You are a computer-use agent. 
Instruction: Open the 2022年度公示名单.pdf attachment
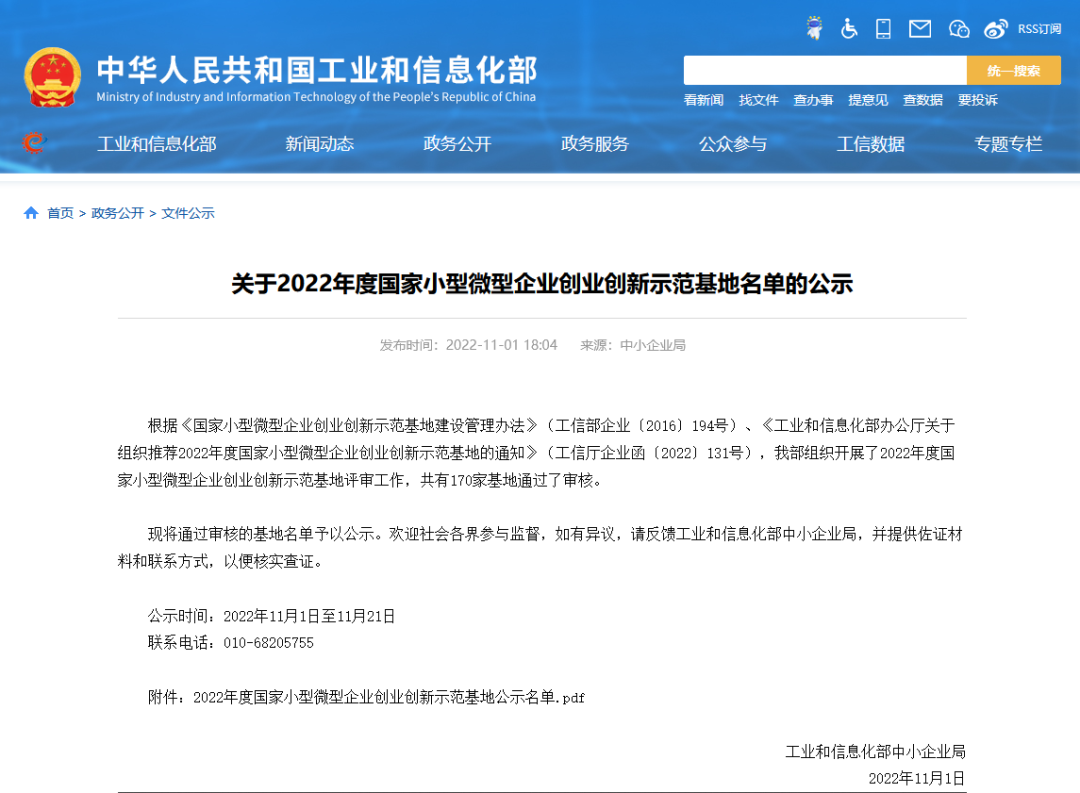pos(388,697)
